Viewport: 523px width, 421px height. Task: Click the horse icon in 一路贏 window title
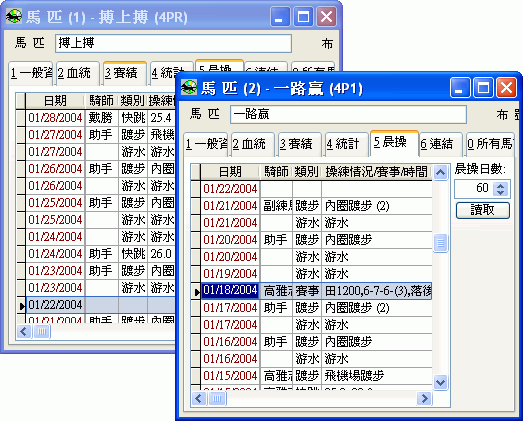point(189,88)
